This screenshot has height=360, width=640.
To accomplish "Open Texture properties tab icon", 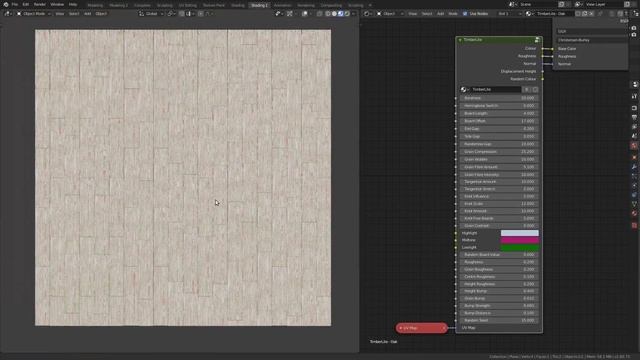I will 634,225.
